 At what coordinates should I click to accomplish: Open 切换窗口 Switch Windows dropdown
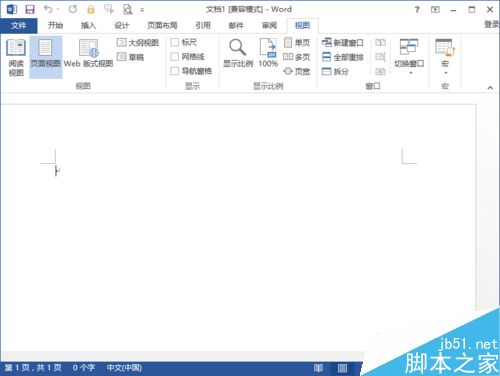point(409,56)
